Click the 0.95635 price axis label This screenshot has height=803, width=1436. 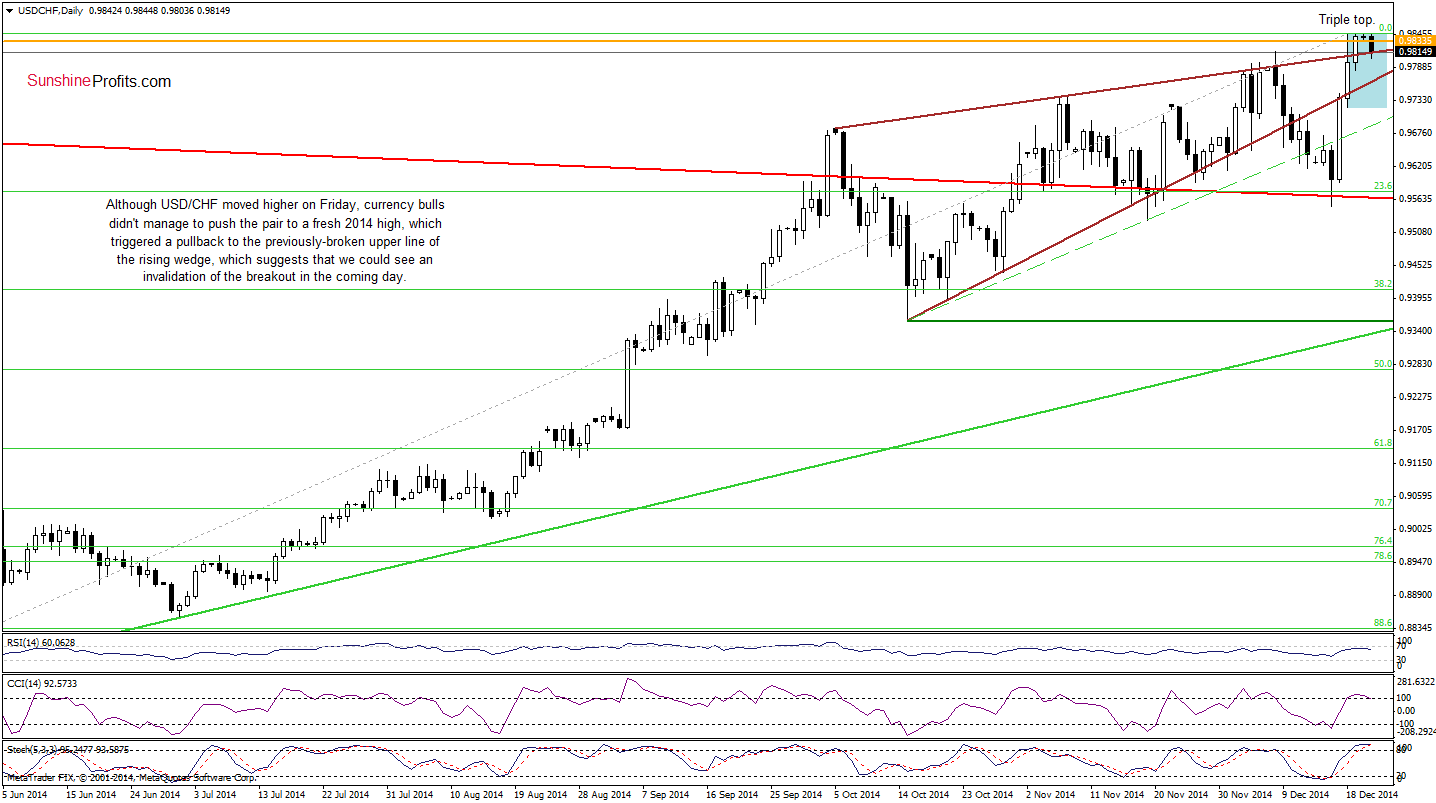(x=1416, y=199)
